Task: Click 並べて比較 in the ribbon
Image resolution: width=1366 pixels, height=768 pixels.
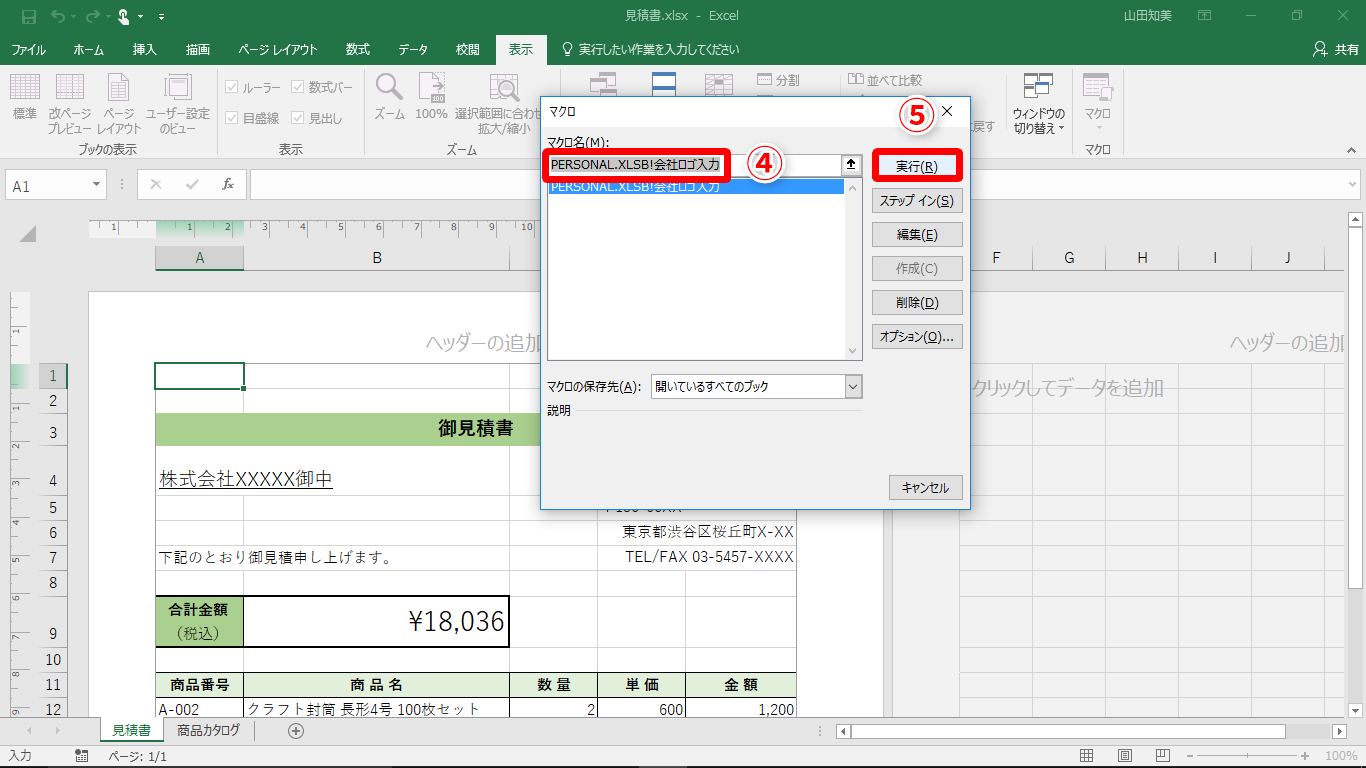Action: pyautogui.click(x=885, y=80)
